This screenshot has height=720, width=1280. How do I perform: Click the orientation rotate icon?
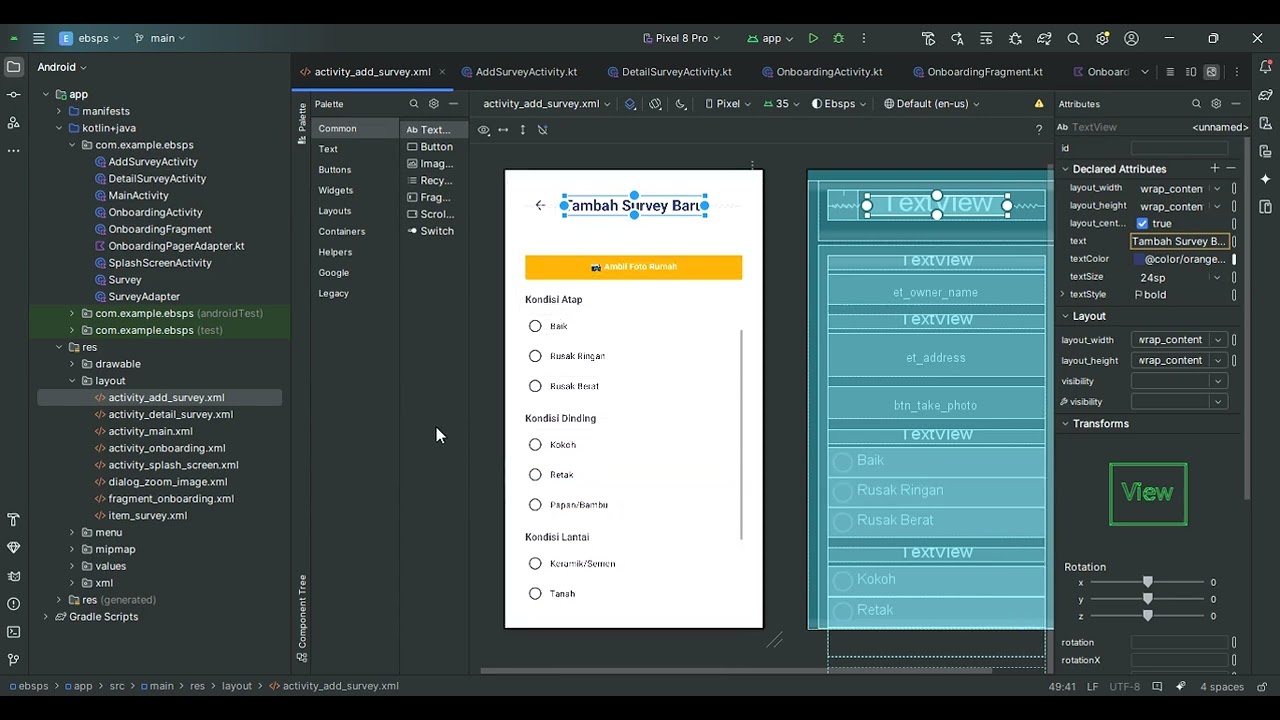tap(655, 104)
